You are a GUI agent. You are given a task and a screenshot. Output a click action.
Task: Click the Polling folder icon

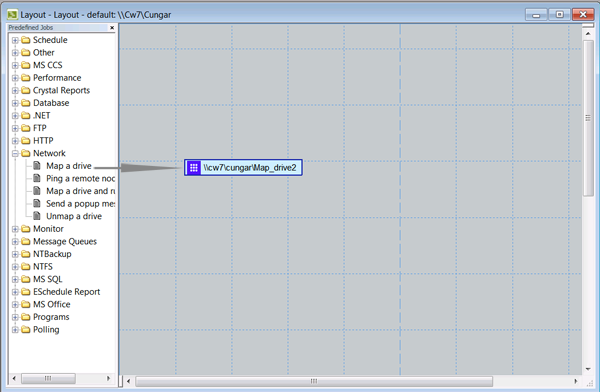pos(26,330)
